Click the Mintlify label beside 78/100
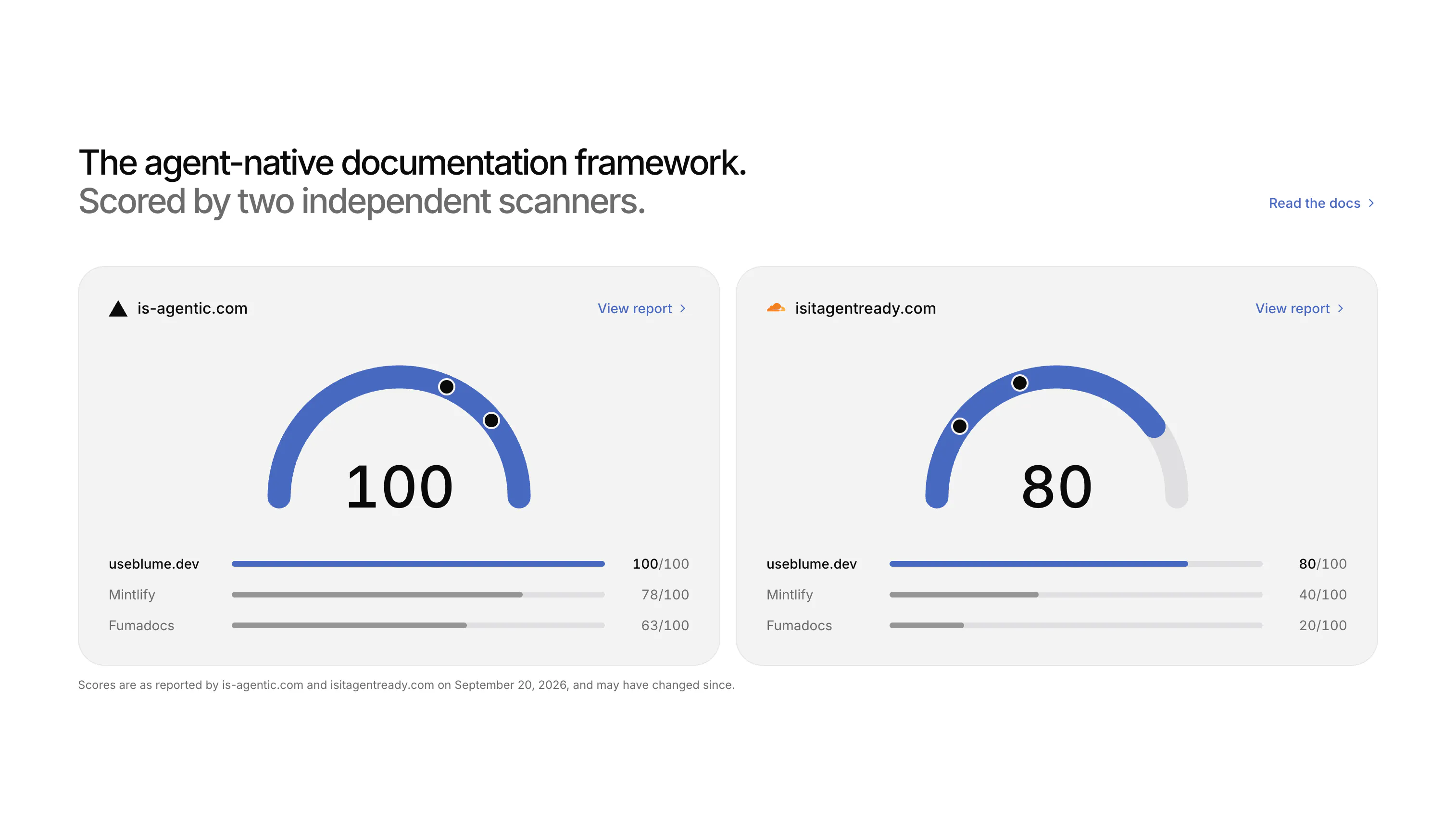This screenshot has width=1456, height=839. click(x=132, y=595)
